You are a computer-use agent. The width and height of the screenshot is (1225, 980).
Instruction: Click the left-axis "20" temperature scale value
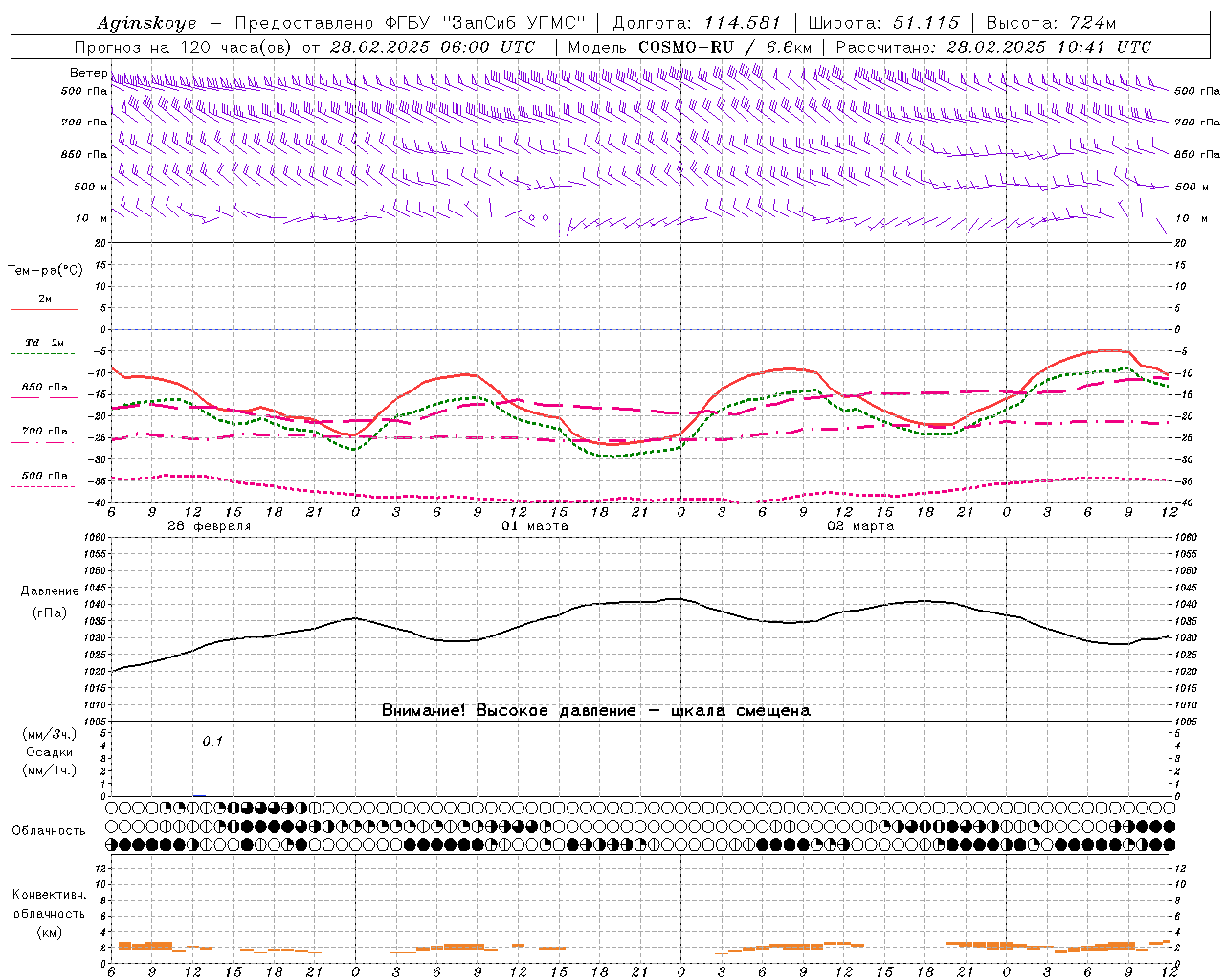(101, 243)
